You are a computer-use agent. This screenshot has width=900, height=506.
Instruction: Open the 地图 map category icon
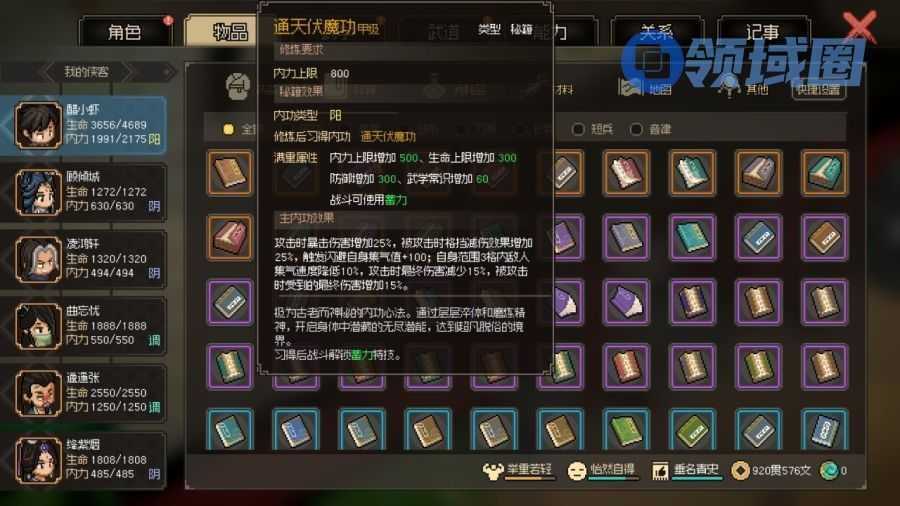(x=631, y=88)
